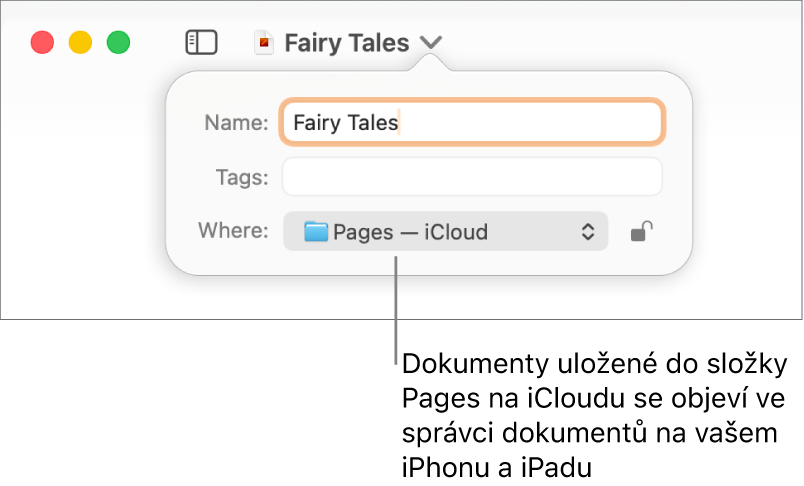Click the blue Pages folder icon
This screenshot has width=804, height=486.
[x=315, y=231]
